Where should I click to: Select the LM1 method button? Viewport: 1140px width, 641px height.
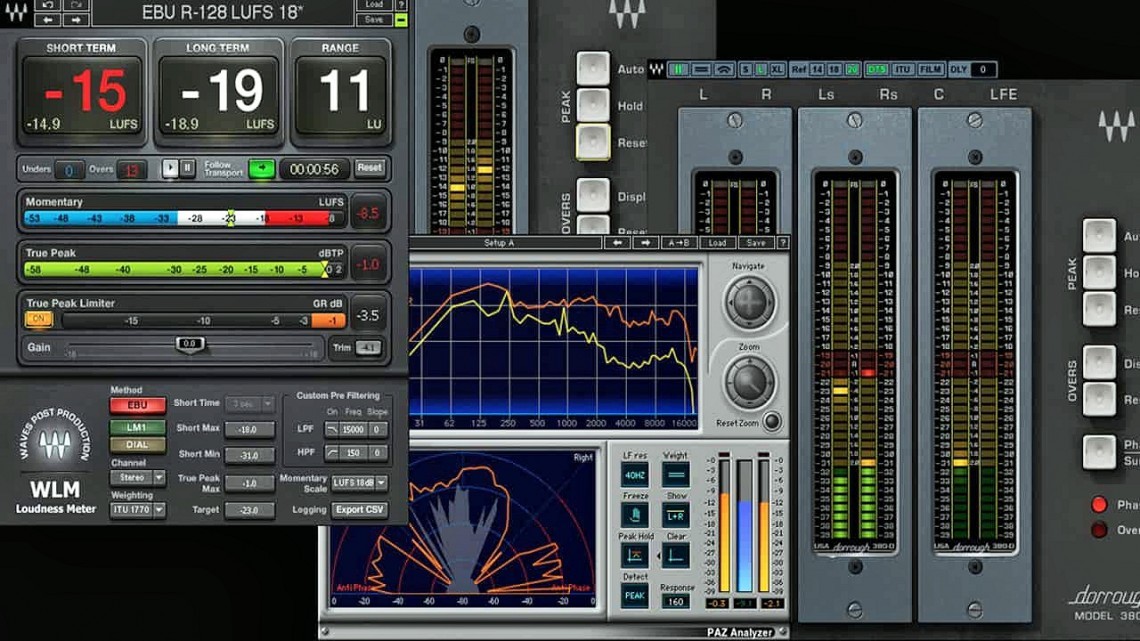pos(137,427)
